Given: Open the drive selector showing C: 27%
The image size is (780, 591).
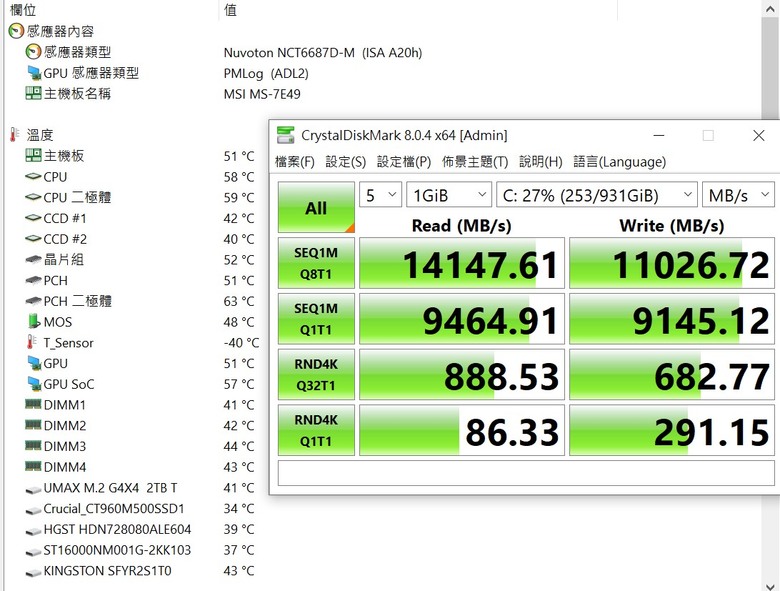Looking at the screenshot, I should [597, 195].
